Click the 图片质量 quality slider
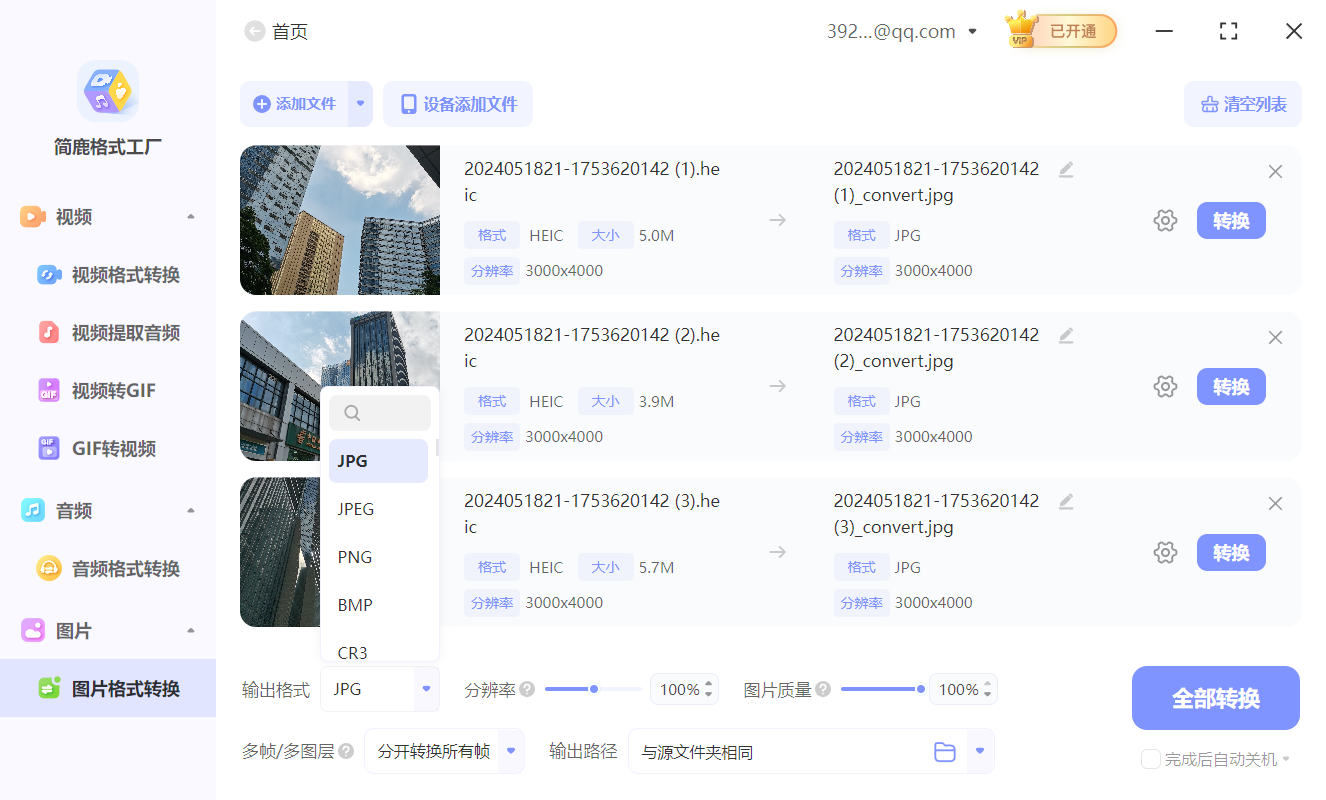The height and width of the screenshot is (800, 1326). pos(881,688)
